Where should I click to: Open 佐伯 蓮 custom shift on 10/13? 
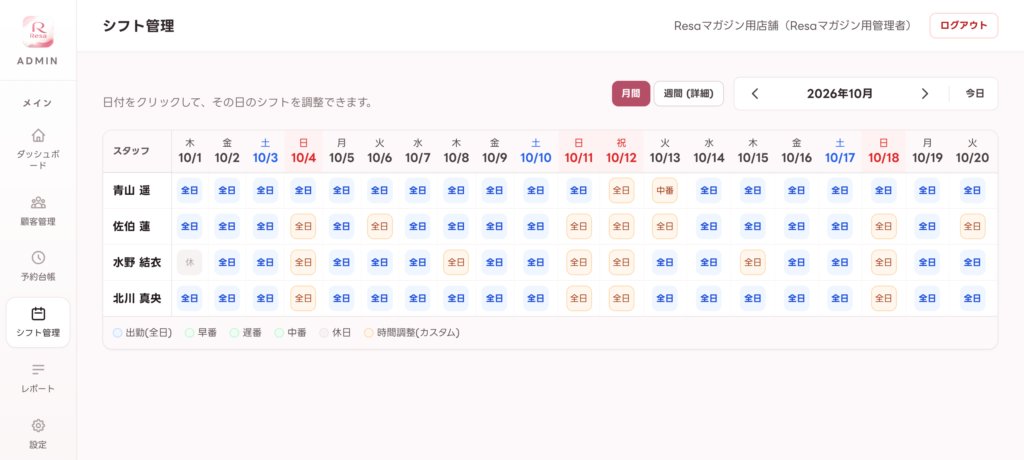pos(665,226)
